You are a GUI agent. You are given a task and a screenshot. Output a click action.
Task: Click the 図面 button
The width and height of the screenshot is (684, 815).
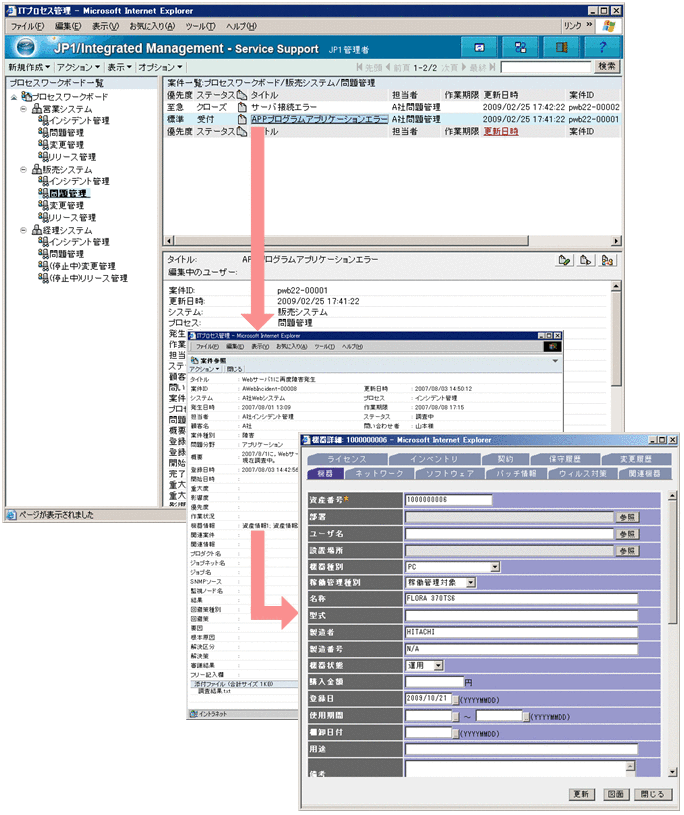(615, 794)
